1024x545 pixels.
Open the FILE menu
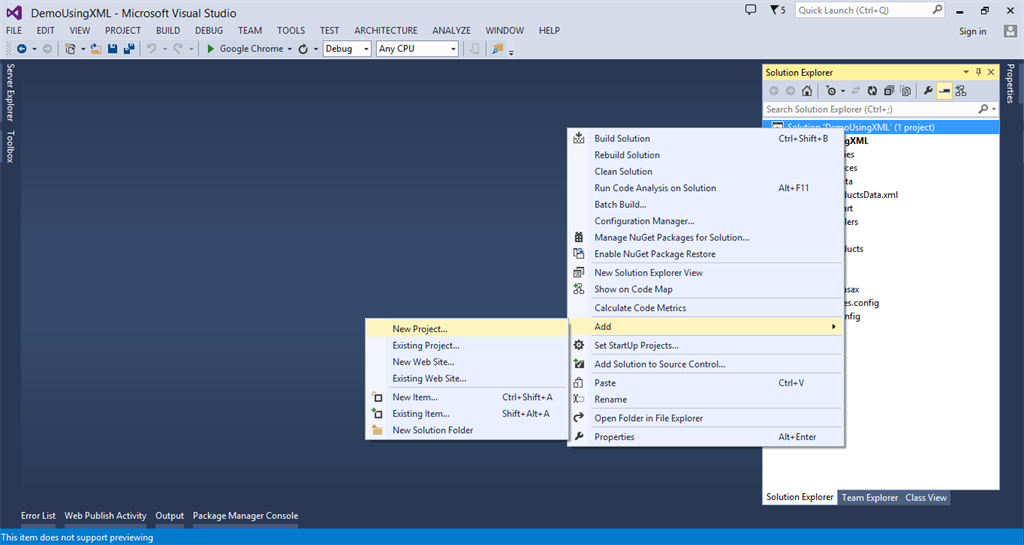click(14, 31)
